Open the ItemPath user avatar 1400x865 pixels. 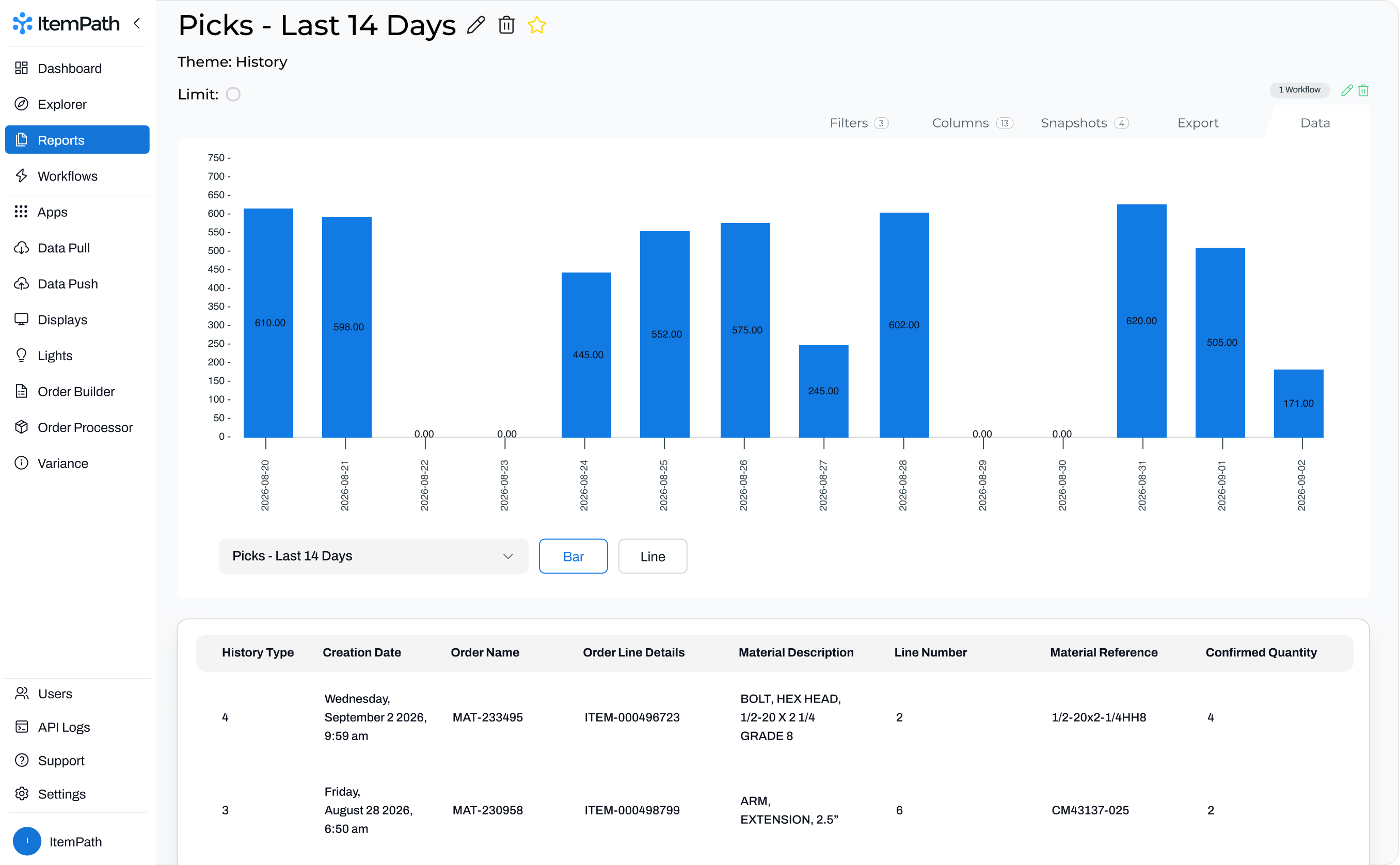coord(27,841)
